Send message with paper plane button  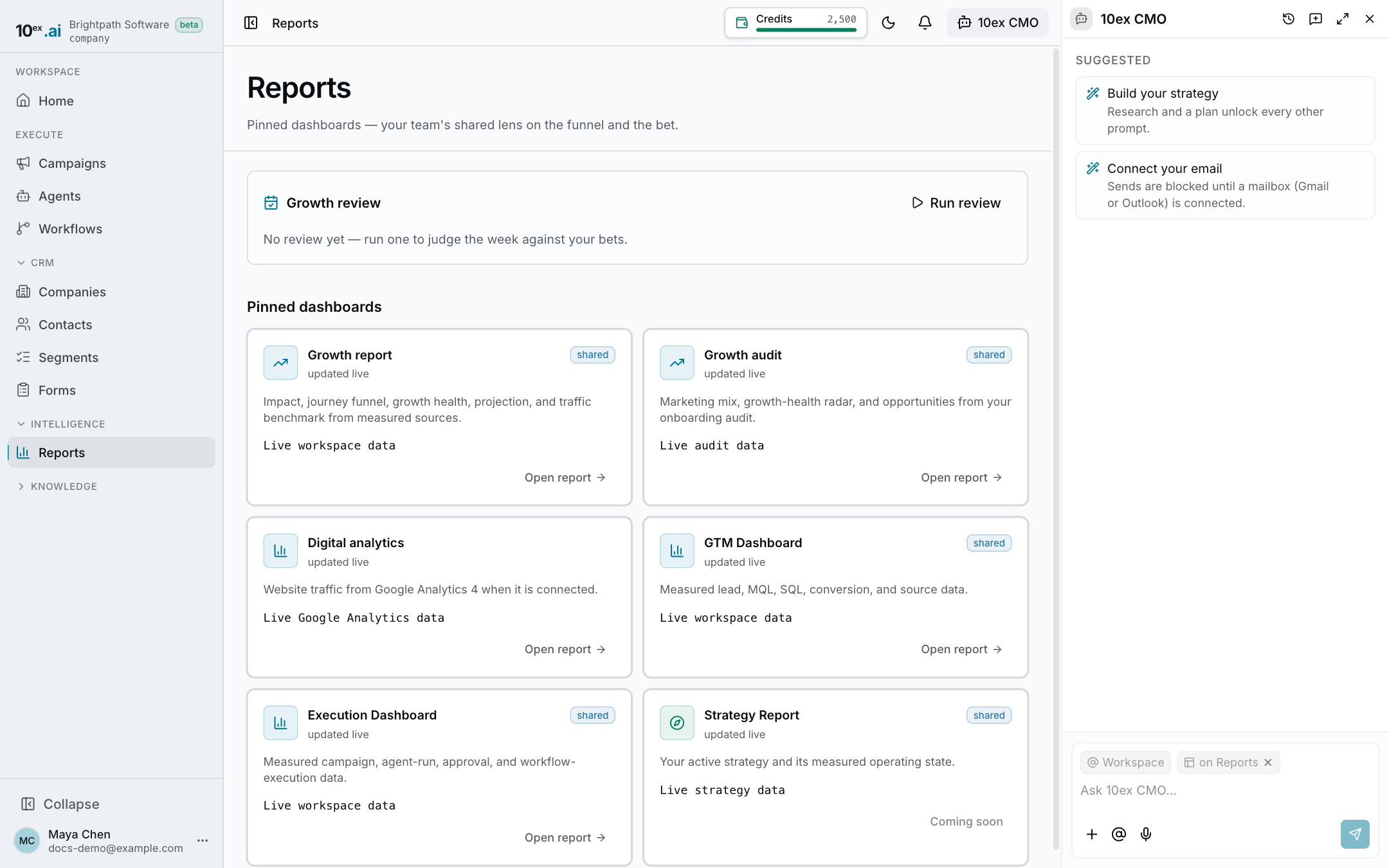[x=1355, y=834]
